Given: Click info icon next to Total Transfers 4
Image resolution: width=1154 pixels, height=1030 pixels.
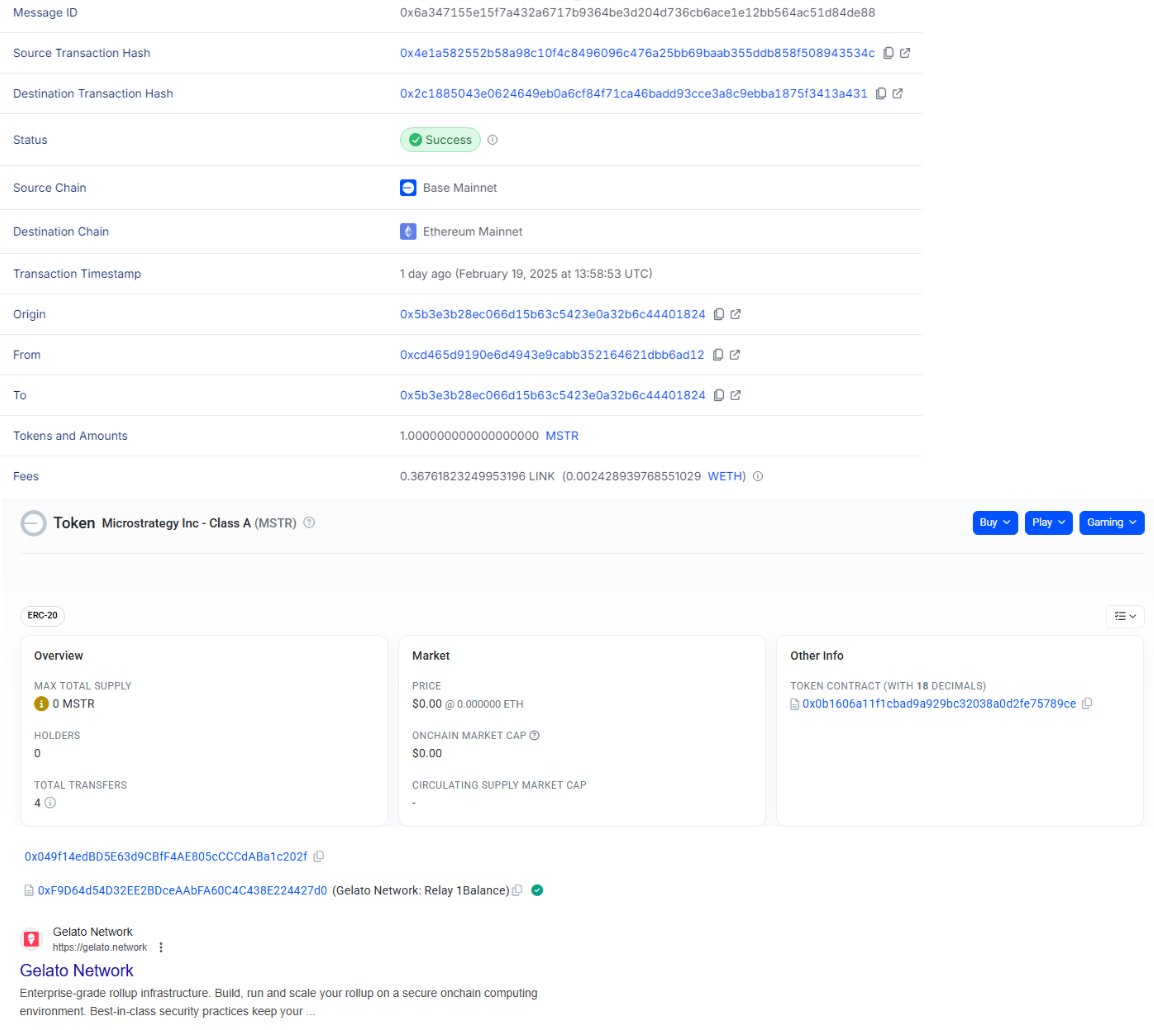Looking at the screenshot, I should 50,803.
